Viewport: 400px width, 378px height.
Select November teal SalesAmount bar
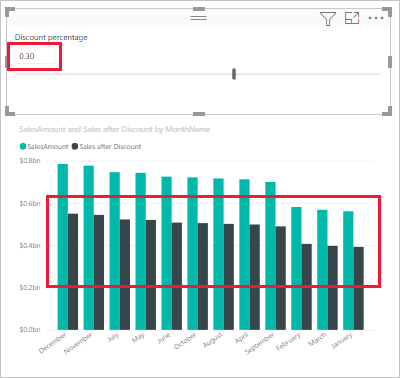click(89, 248)
